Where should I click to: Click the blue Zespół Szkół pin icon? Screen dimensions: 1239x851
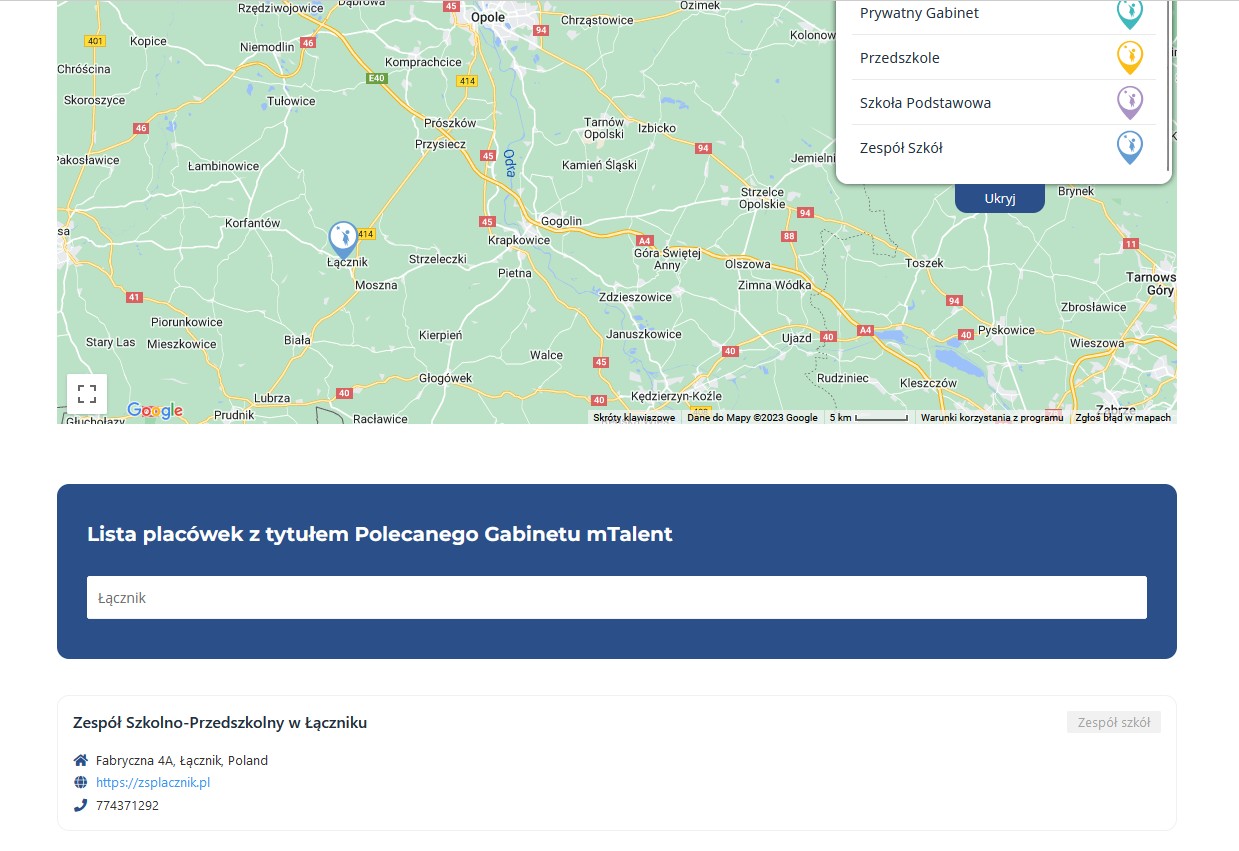pyautogui.click(x=1129, y=148)
